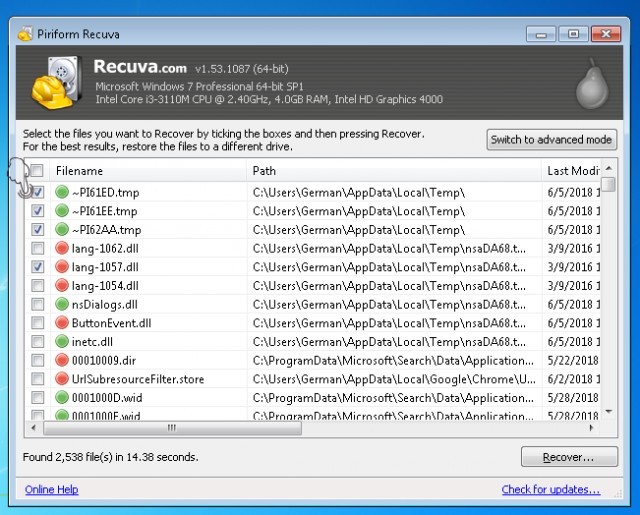Image resolution: width=640 pixels, height=515 pixels.
Task: Open the Check for updates link
Action: [x=551, y=489]
